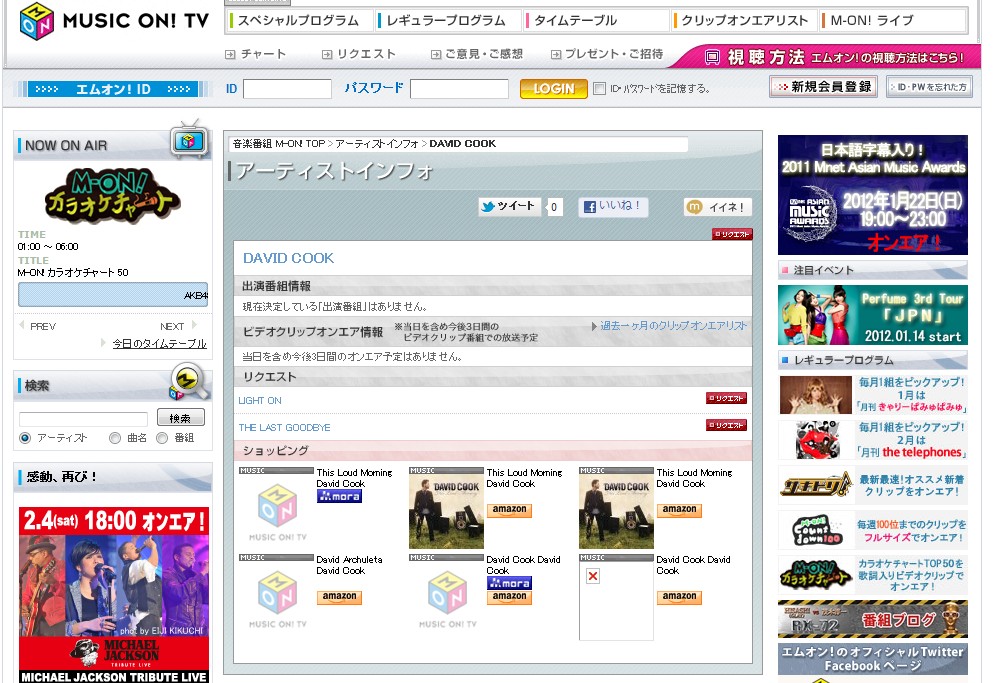Open the スペシャルプログラム menu

[x=299, y=20]
